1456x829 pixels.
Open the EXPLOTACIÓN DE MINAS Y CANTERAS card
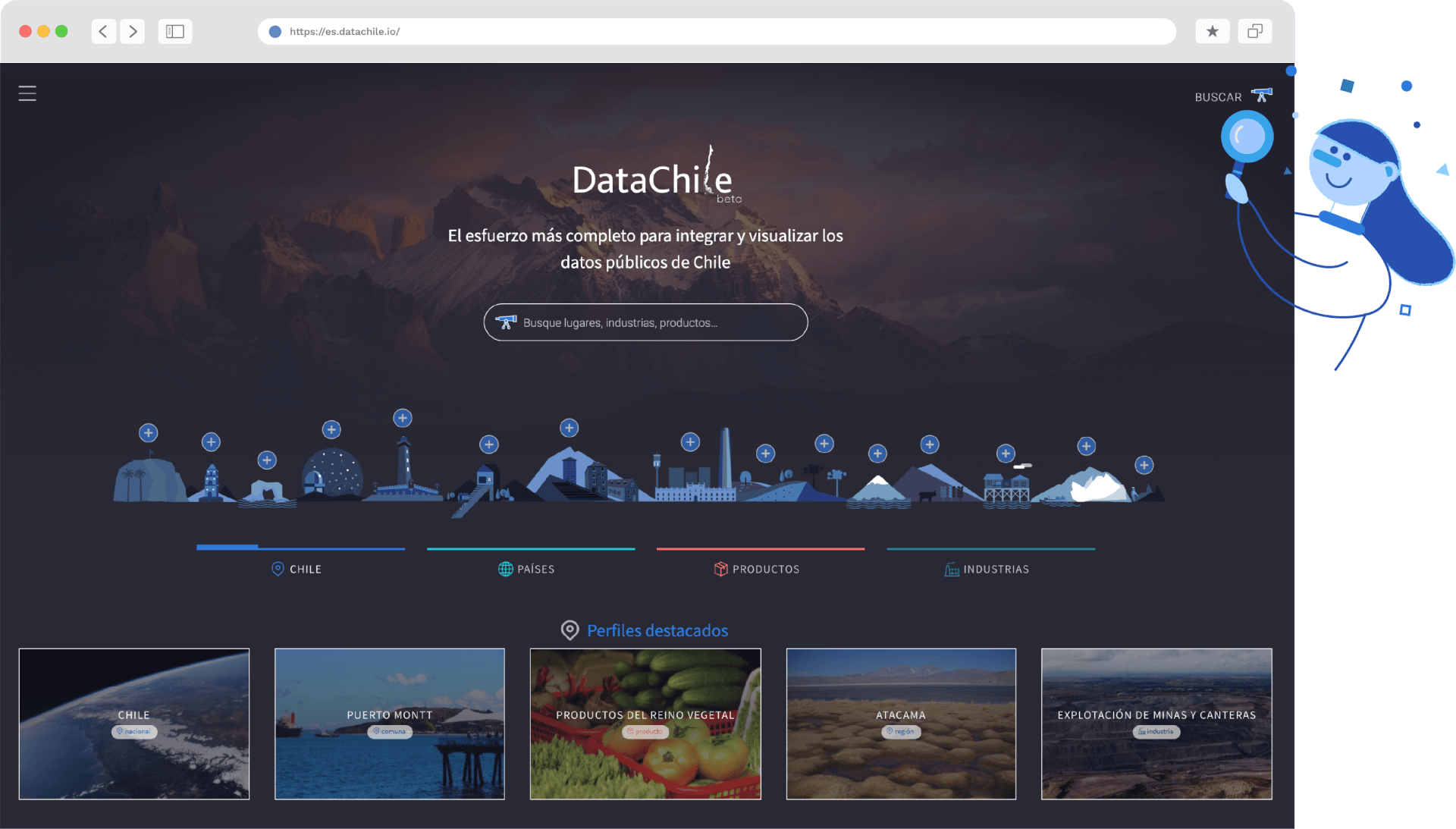pos(1156,724)
